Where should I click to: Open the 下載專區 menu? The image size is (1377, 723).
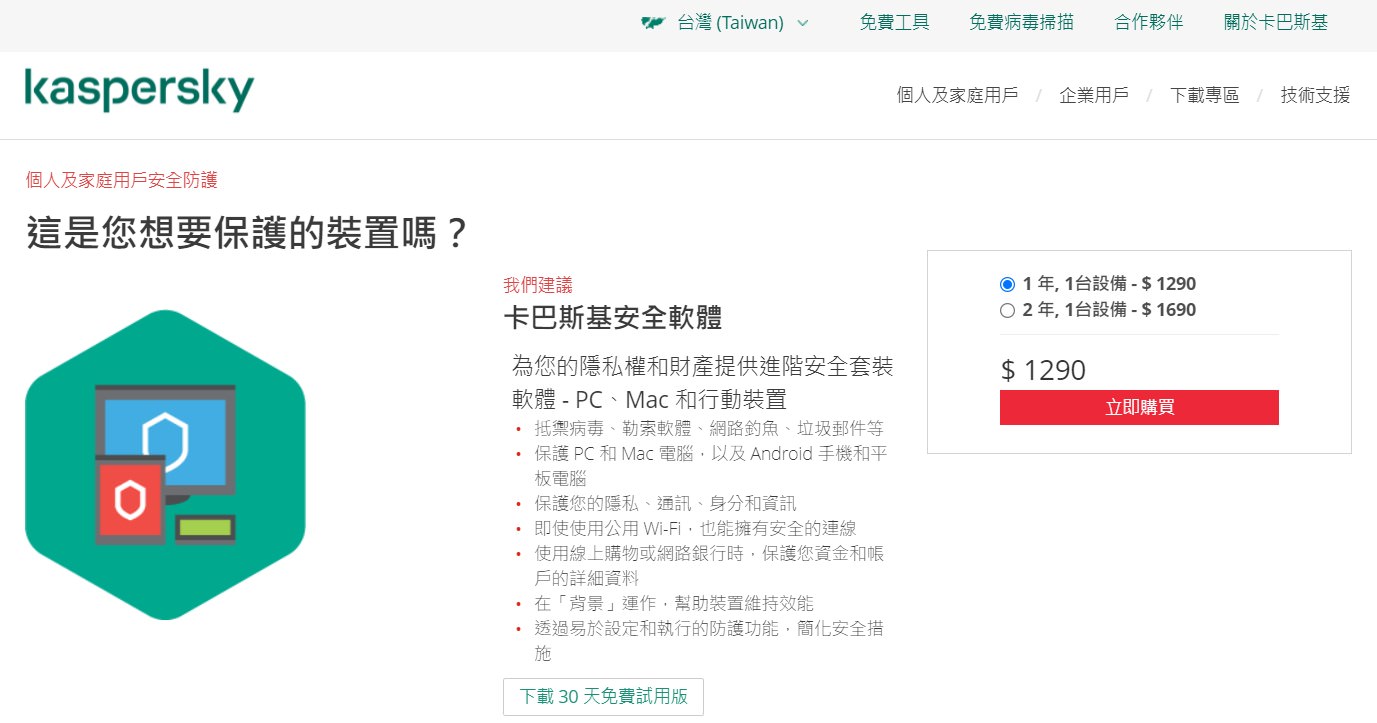[1204, 95]
